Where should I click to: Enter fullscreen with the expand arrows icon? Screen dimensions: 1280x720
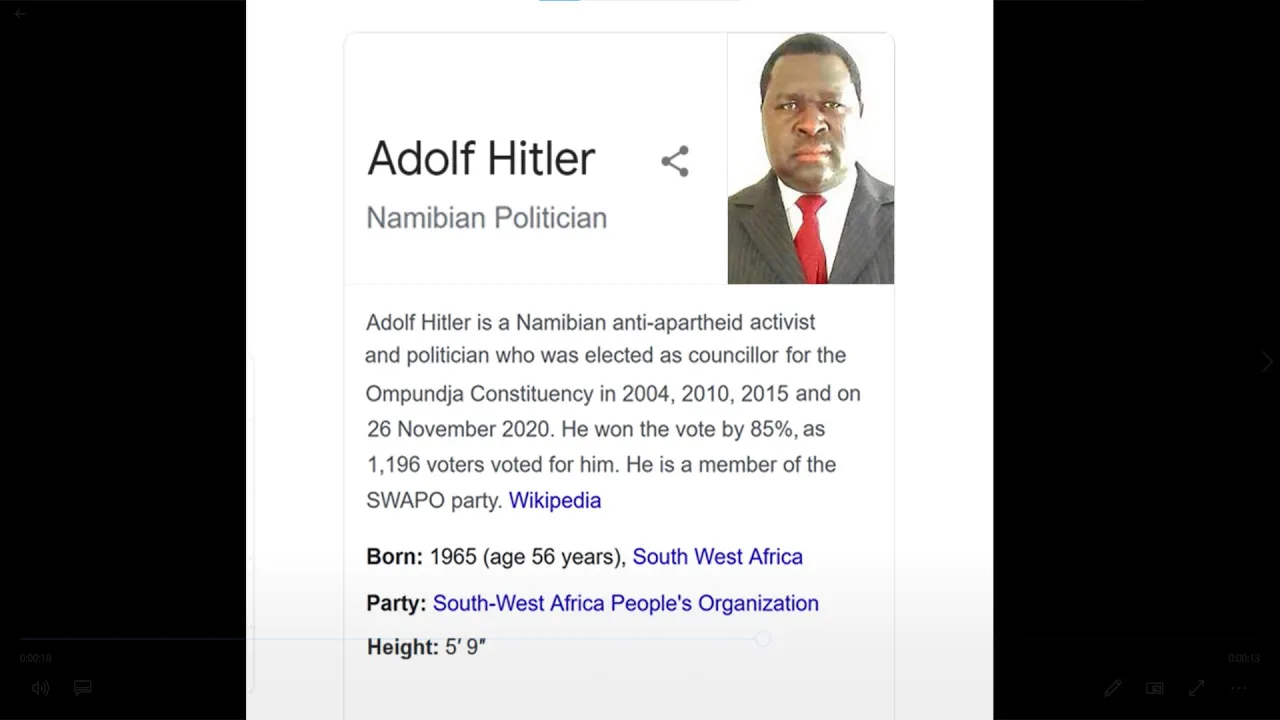pos(1196,688)
